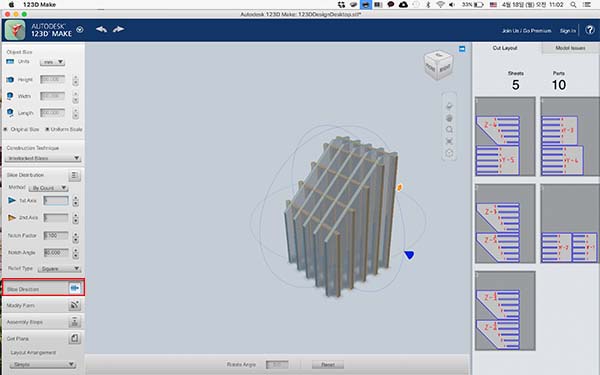Click the bottom view-settings navigation icon

point(449,153)
